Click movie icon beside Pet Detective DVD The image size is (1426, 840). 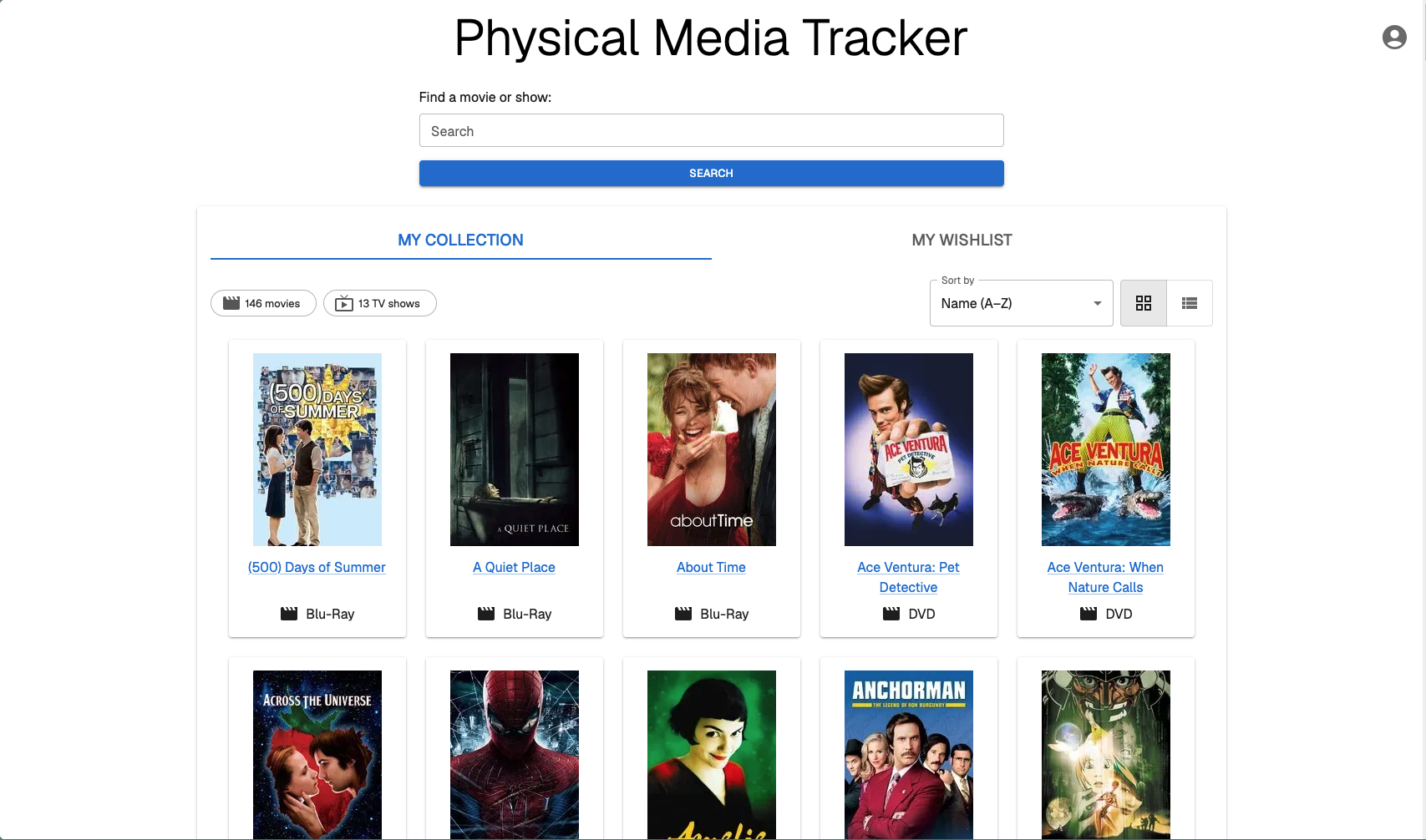pos(891,614)
